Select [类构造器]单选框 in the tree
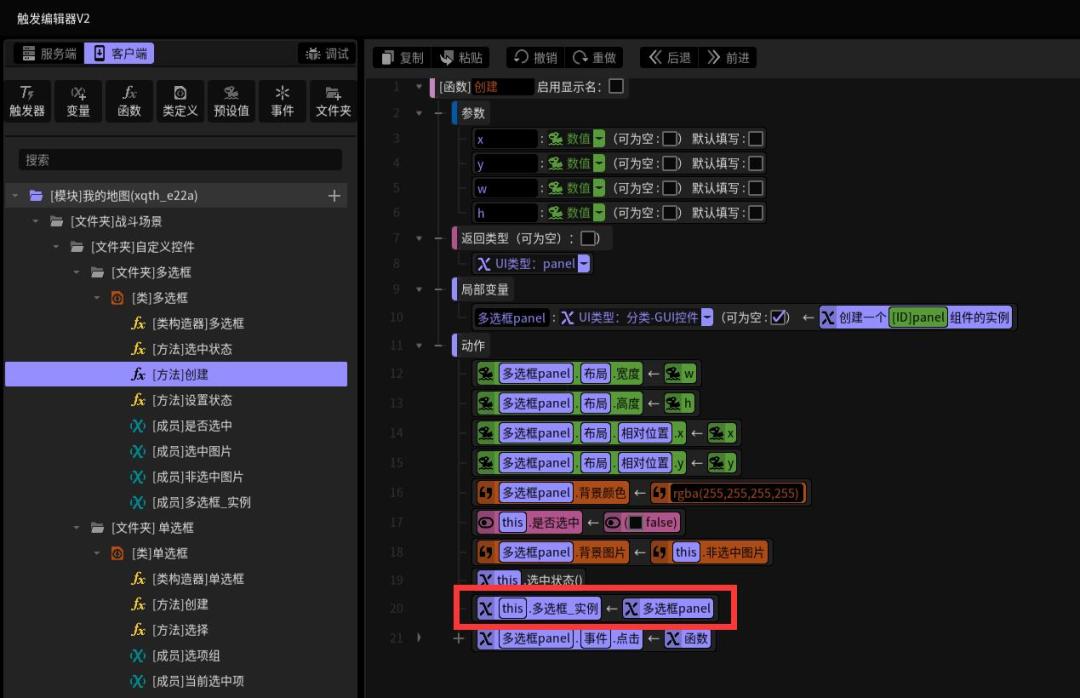This screenshot has height=698, width=1080. pos(198,579)
